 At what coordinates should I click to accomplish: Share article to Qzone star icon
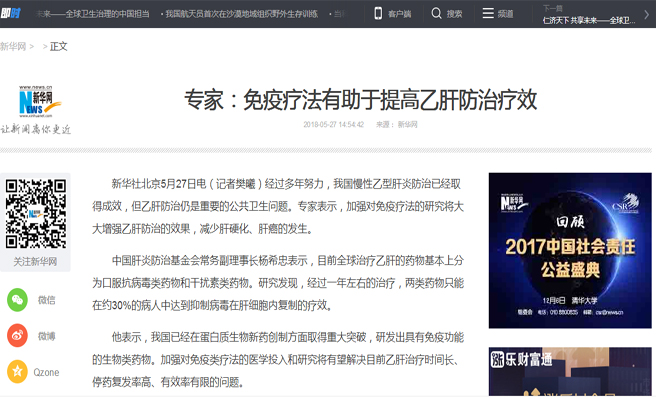17,371
